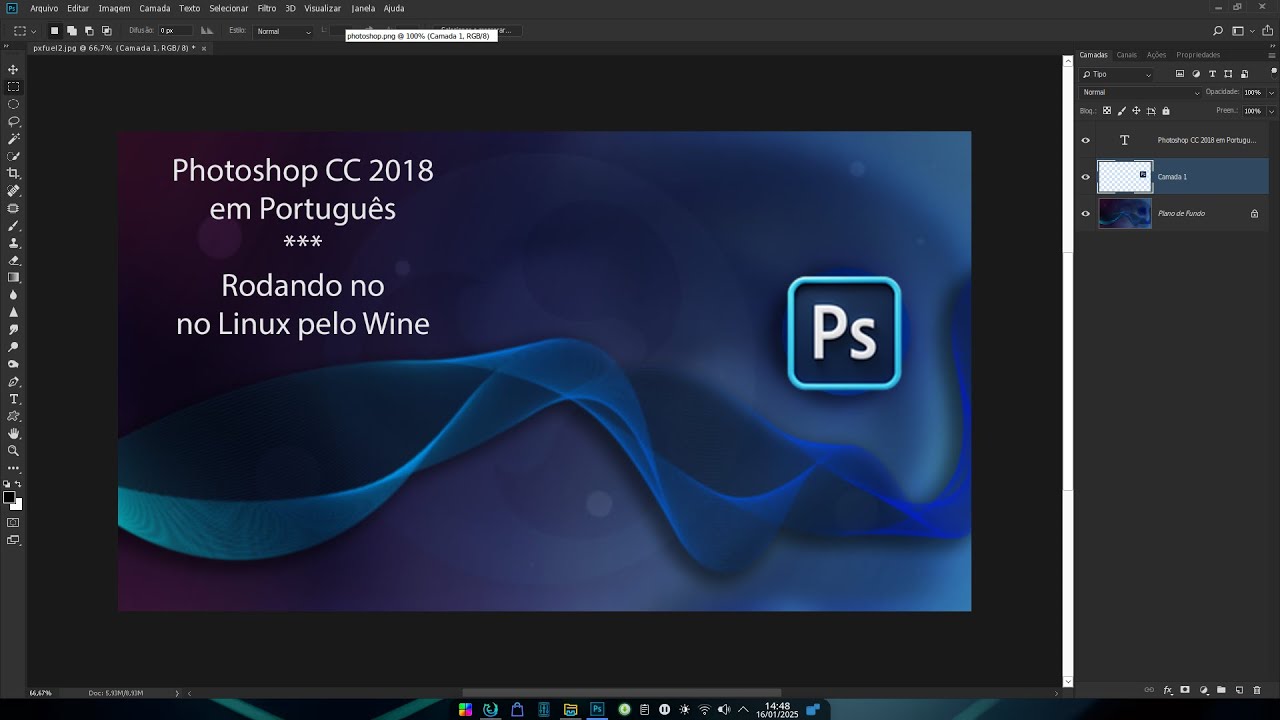Select the Crop tool
This screenshot has height=720, width=1280.
[x=13, y=173]
